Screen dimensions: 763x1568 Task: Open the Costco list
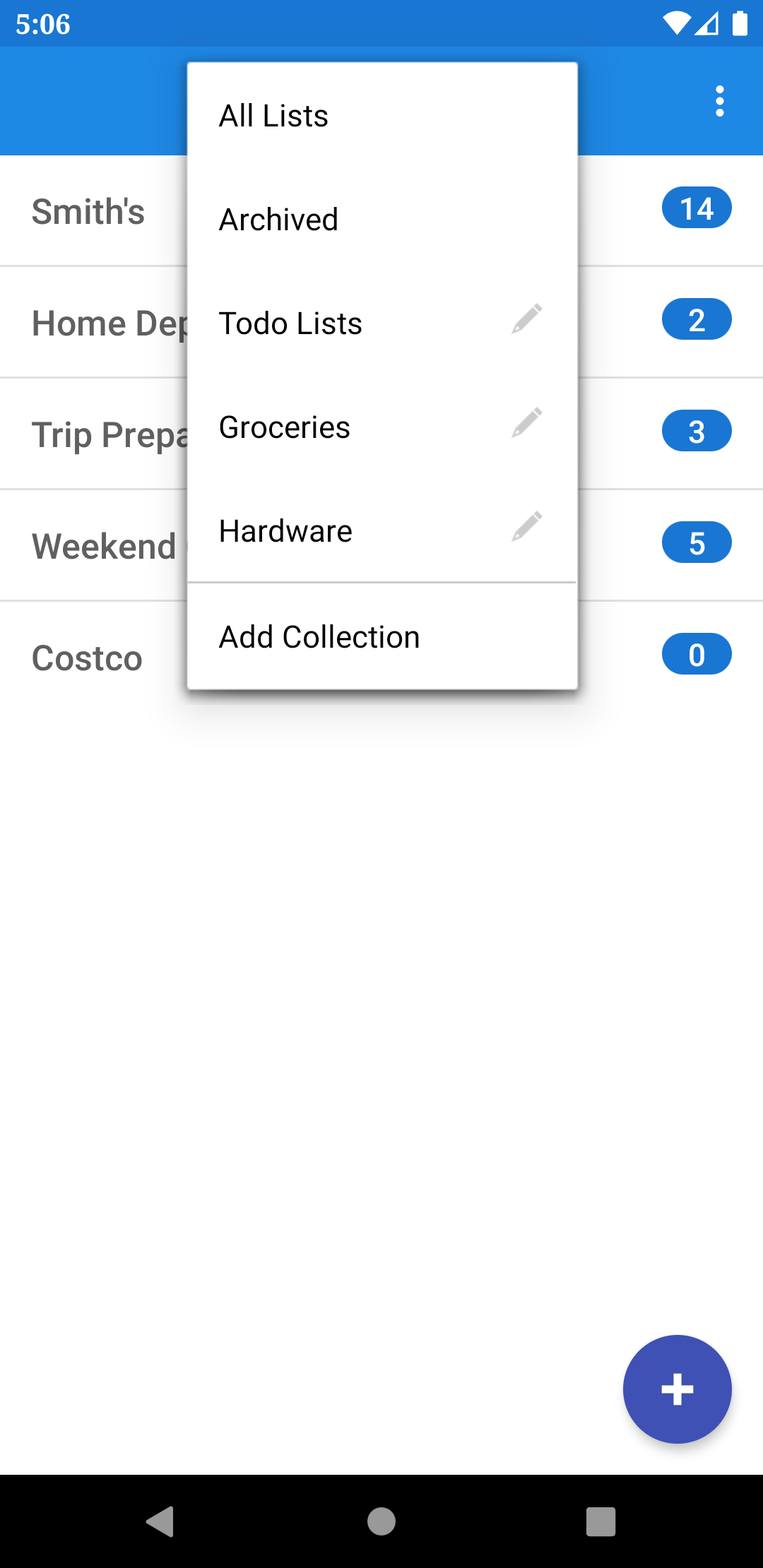click(88, 658)
